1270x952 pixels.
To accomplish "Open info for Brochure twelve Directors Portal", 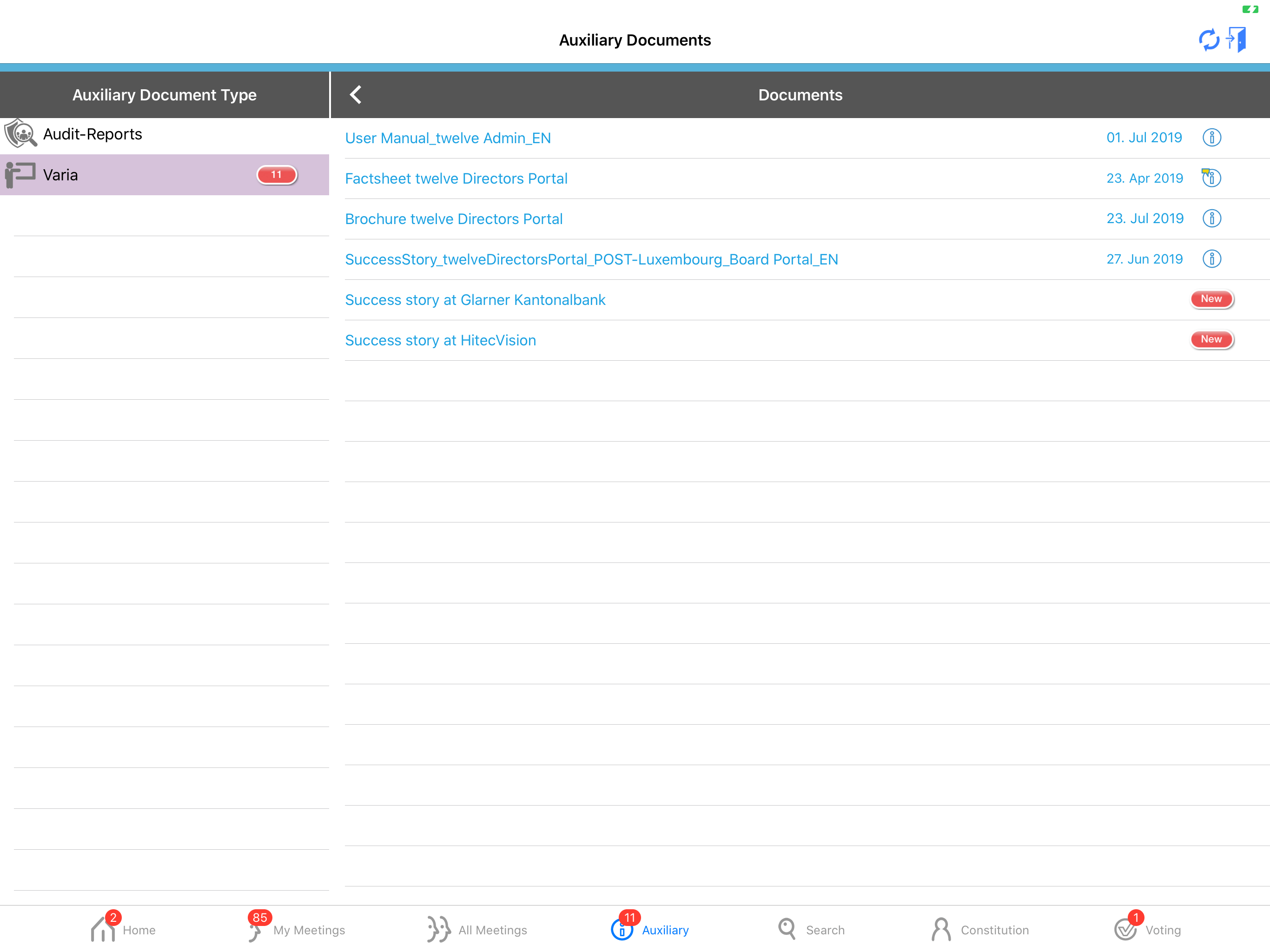I will point(1211,219).
